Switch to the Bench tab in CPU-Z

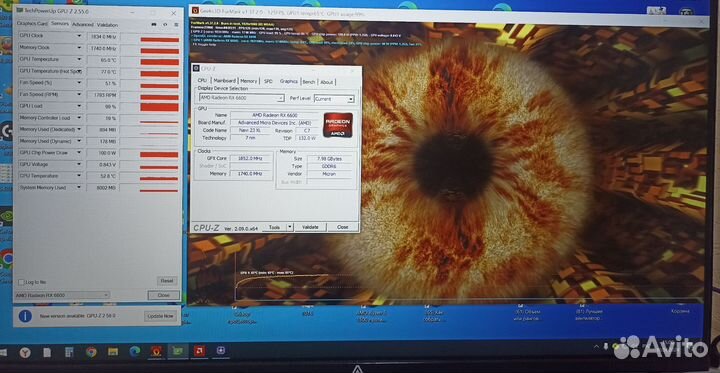click(x=309, y=82)
